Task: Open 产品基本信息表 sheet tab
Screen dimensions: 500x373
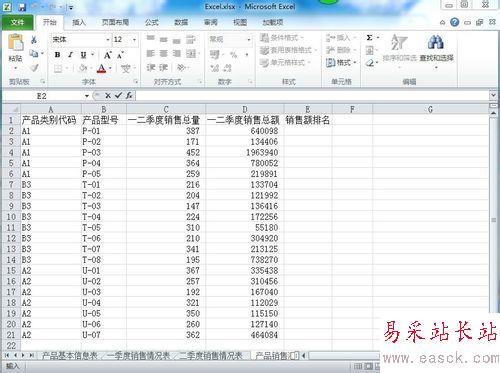Action: pos(70,355)
